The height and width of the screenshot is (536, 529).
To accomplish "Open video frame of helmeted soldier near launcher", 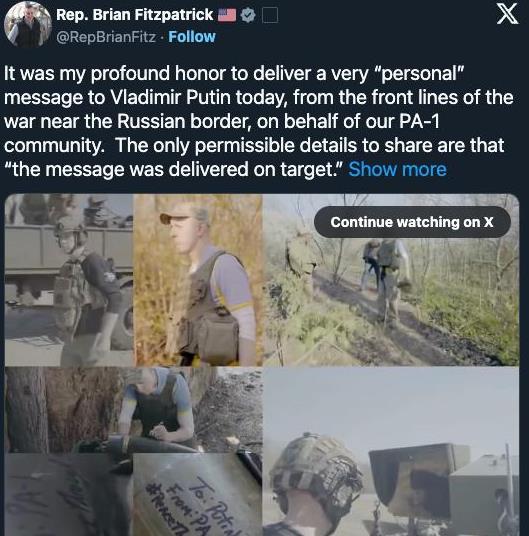I will tap(391, 452).
